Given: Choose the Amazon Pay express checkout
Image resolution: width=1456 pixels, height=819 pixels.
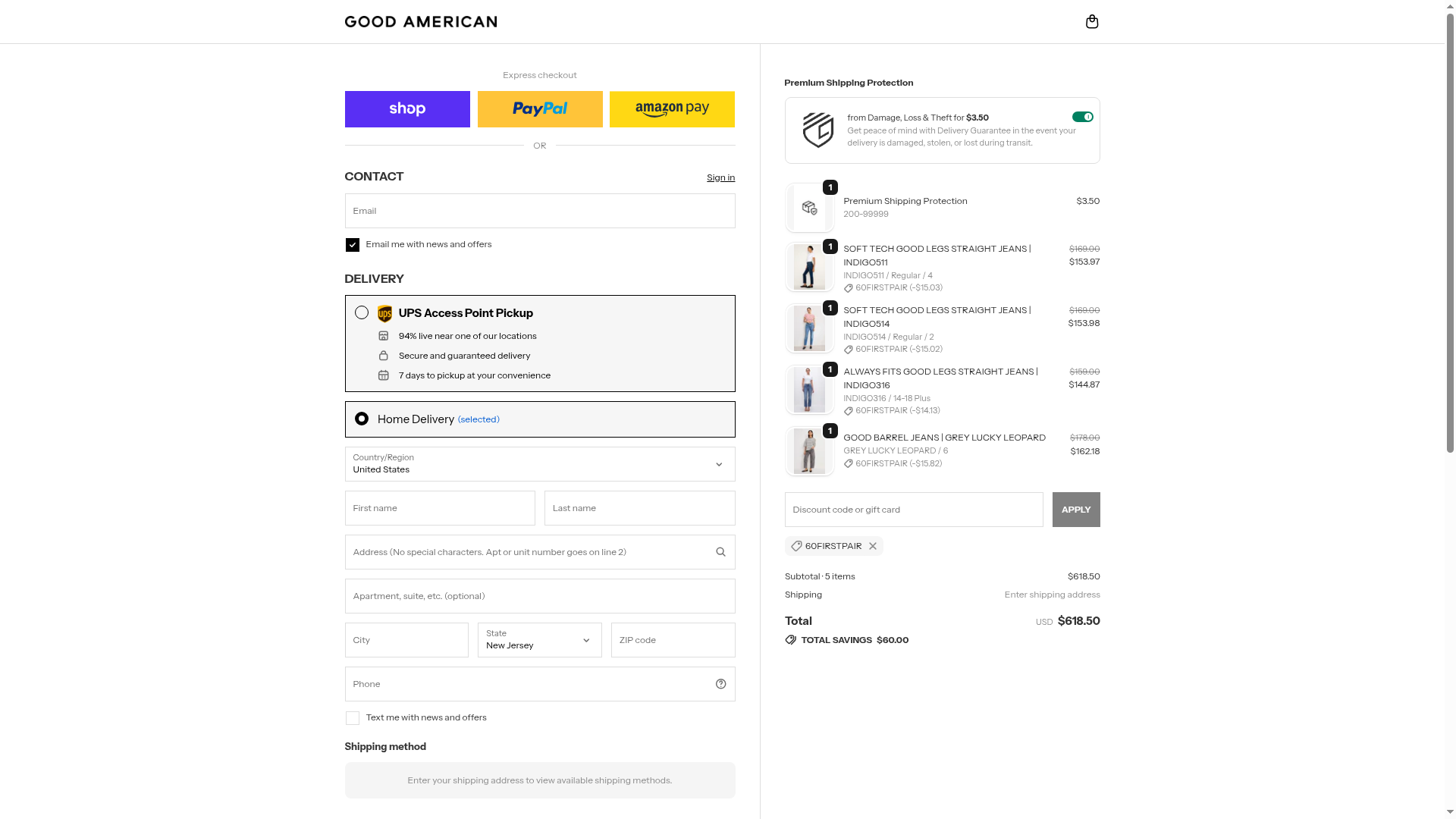Looking at the screenshot, I should (672, 109).
